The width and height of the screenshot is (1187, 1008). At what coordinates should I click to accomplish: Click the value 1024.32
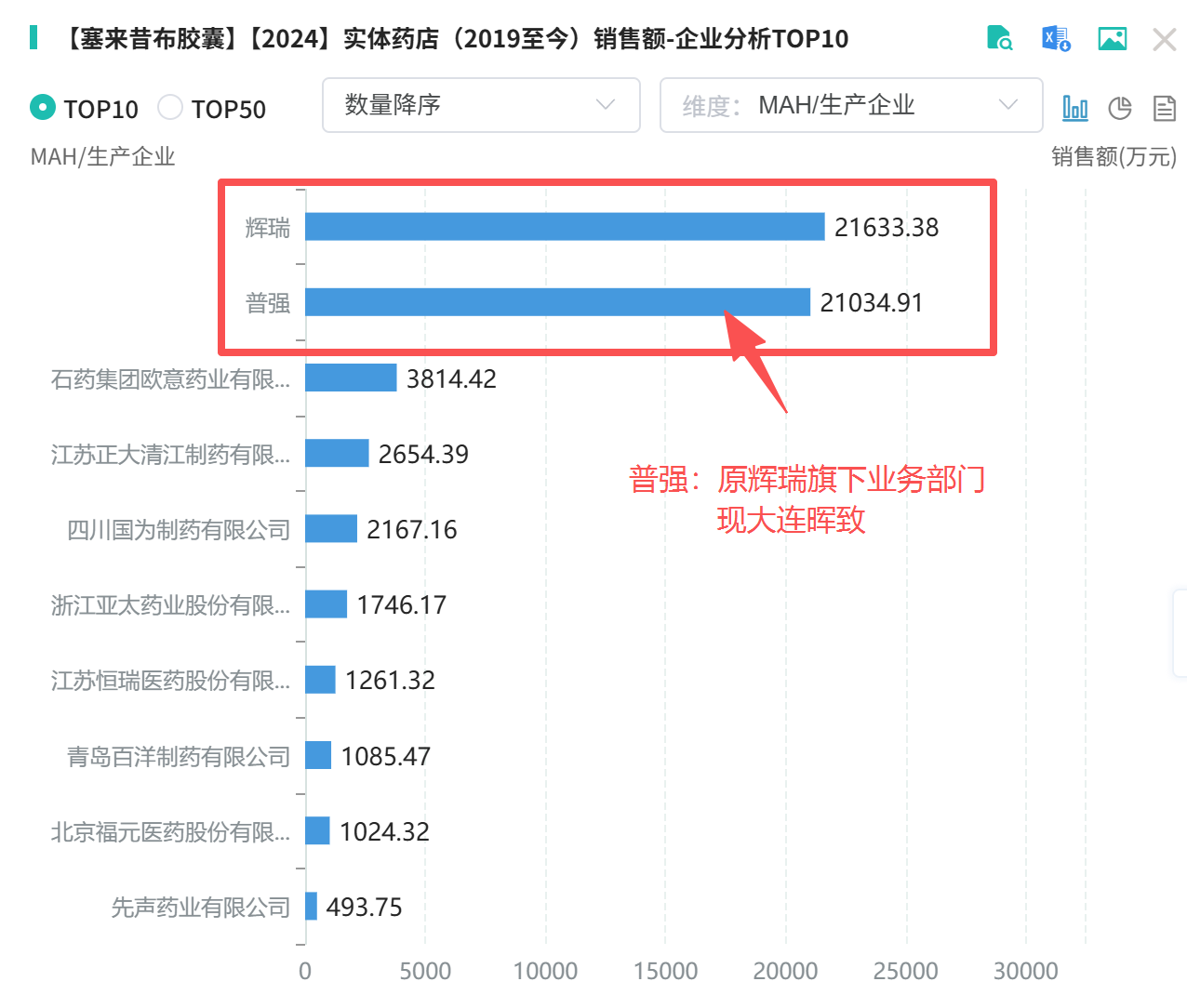click(384, 831)
